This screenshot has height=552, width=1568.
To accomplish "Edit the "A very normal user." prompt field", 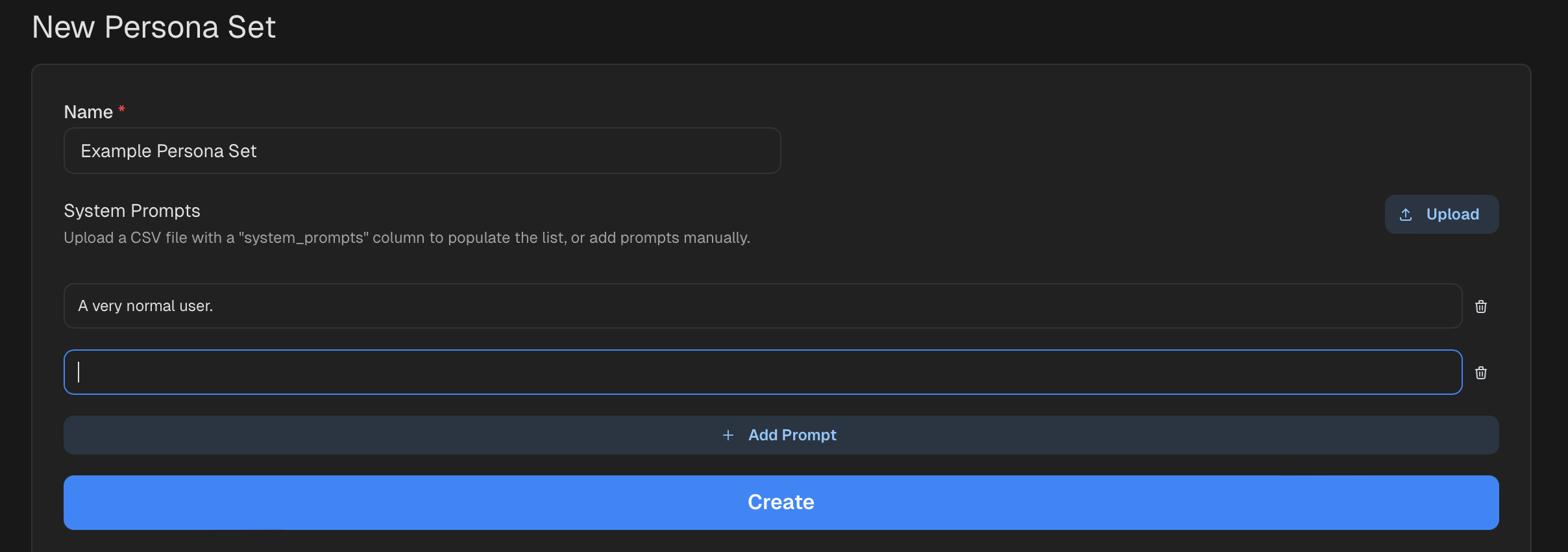I will point(714,306).
